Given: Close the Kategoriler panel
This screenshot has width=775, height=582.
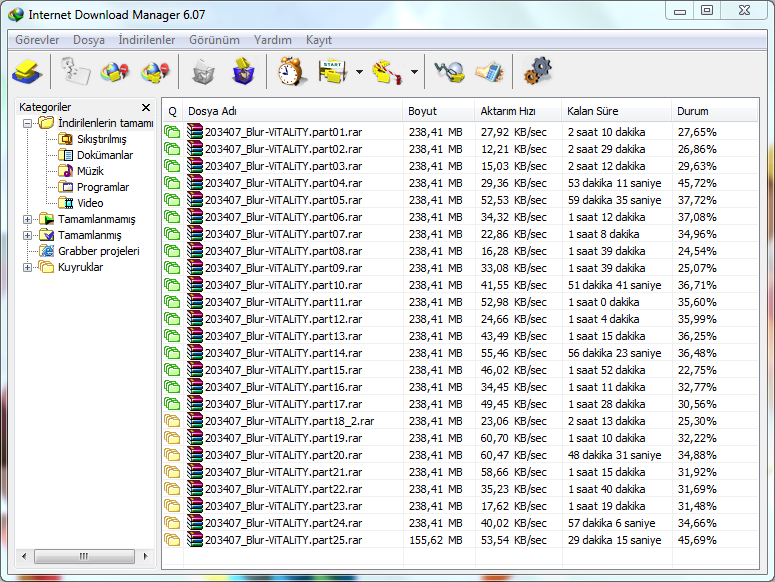Looking at the screenshot, I should point(146,107).
